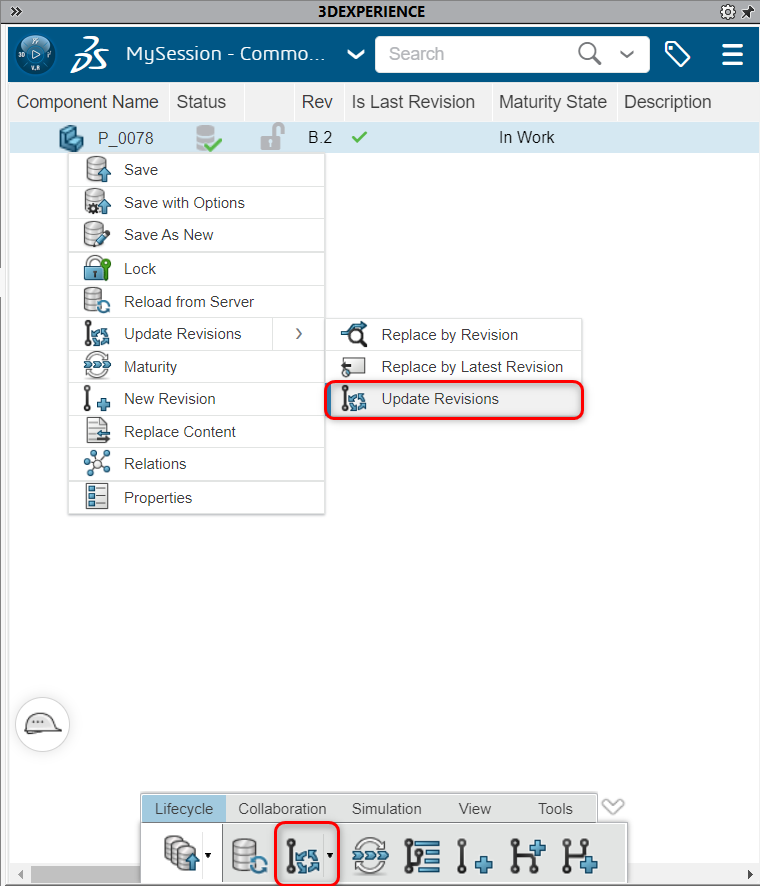Click the horizontal scrollbar right arrow
Image resolution: width=760 pixels, height=886 pixels.
pos(750,874)
